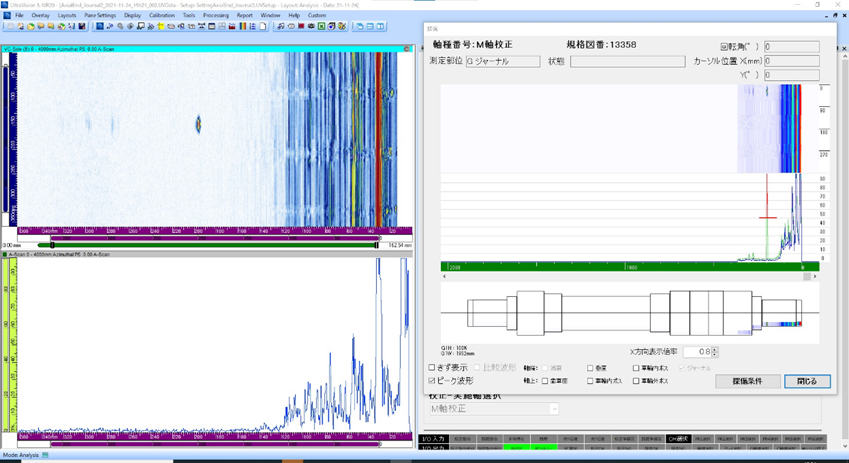The height and width of the screenshot is (463, 849).
Task: Click the pane options icon on cyan title bar
Action: coord(407,49)
